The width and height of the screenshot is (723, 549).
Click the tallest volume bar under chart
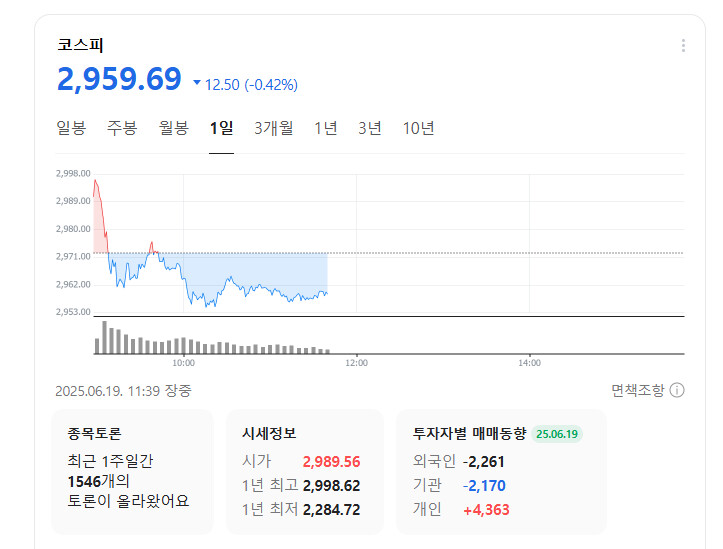click(x=104, y=338)
